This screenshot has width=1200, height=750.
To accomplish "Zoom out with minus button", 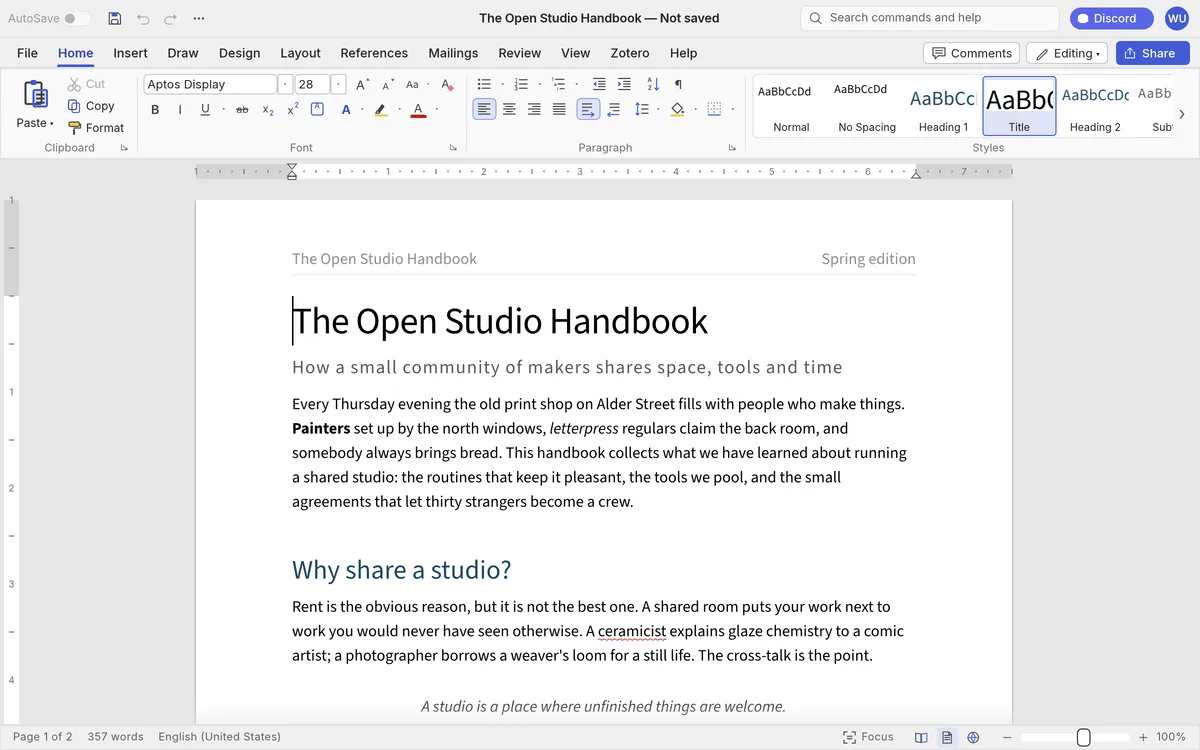I will (1008, 737).
